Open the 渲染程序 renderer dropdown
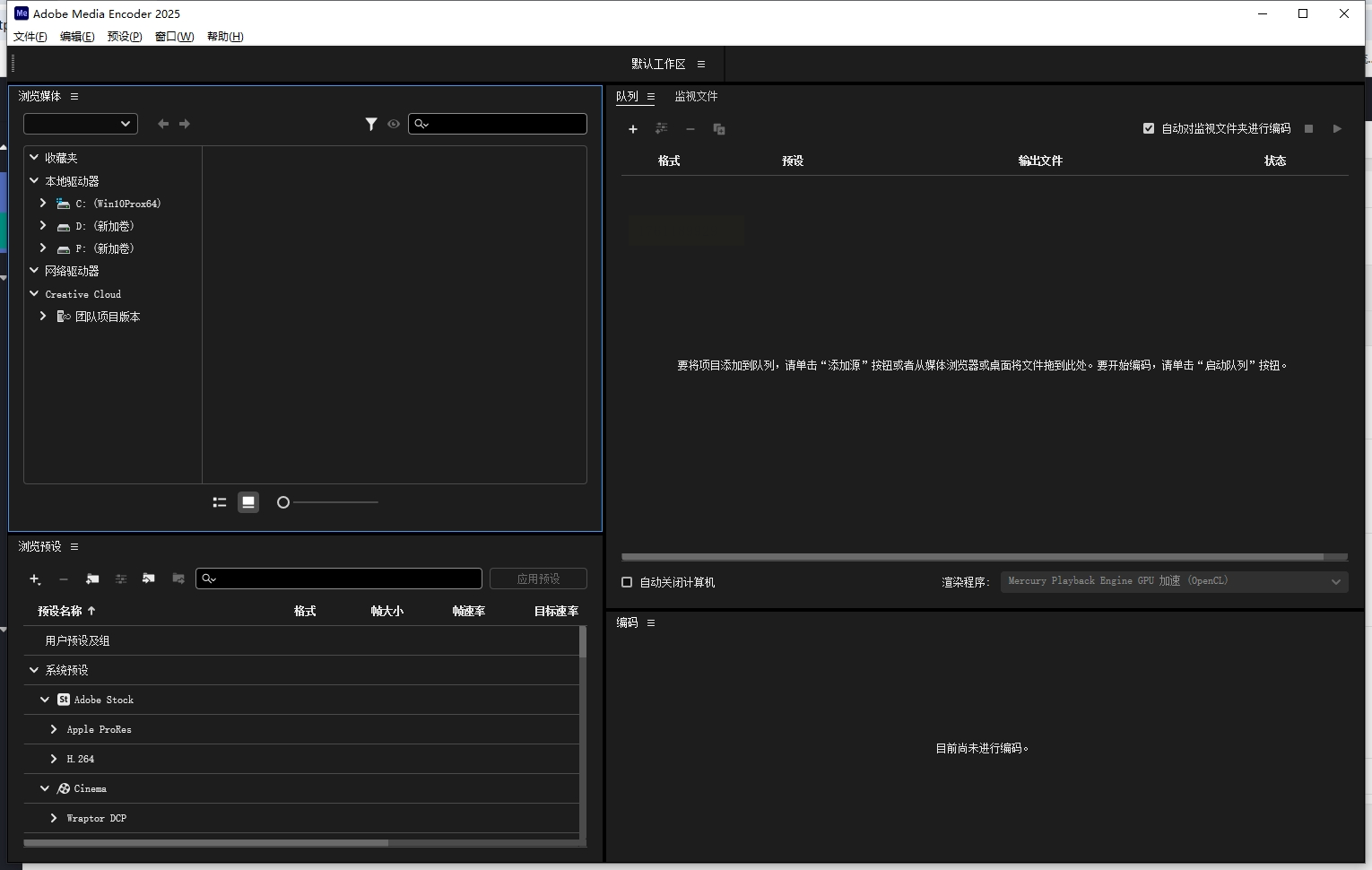This screenshot has width=1372, height=870. [1175, 581]
